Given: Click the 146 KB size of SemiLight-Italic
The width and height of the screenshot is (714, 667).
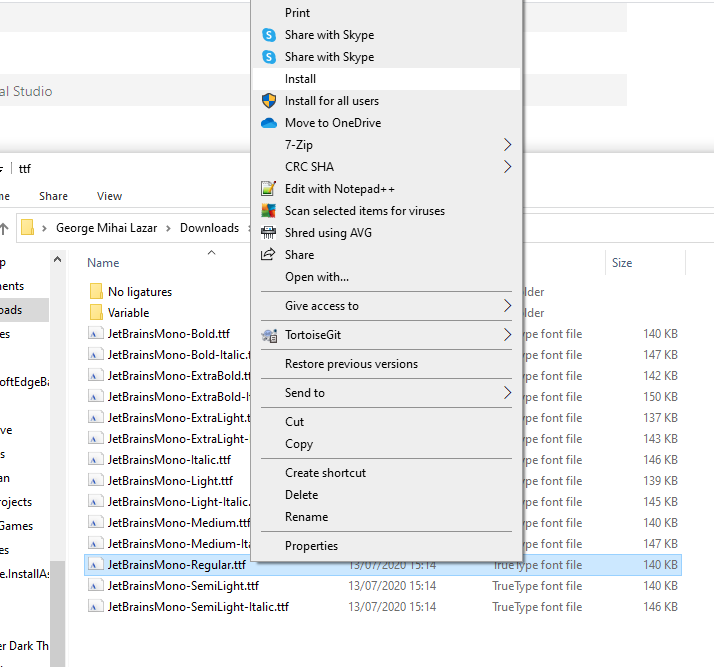Looking at the screenshot, I should 660,607.
